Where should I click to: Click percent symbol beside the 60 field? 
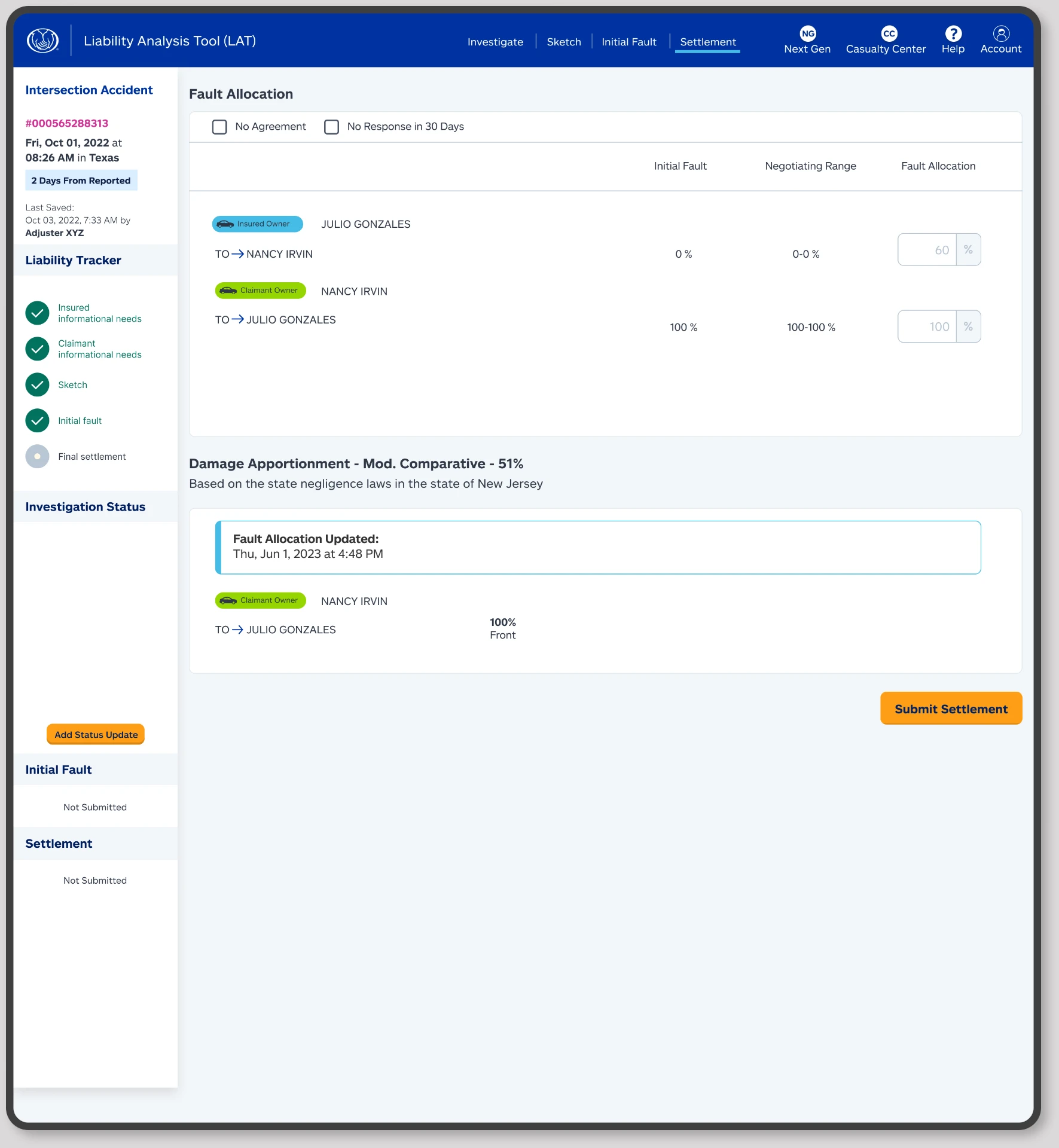coord(968,249)
